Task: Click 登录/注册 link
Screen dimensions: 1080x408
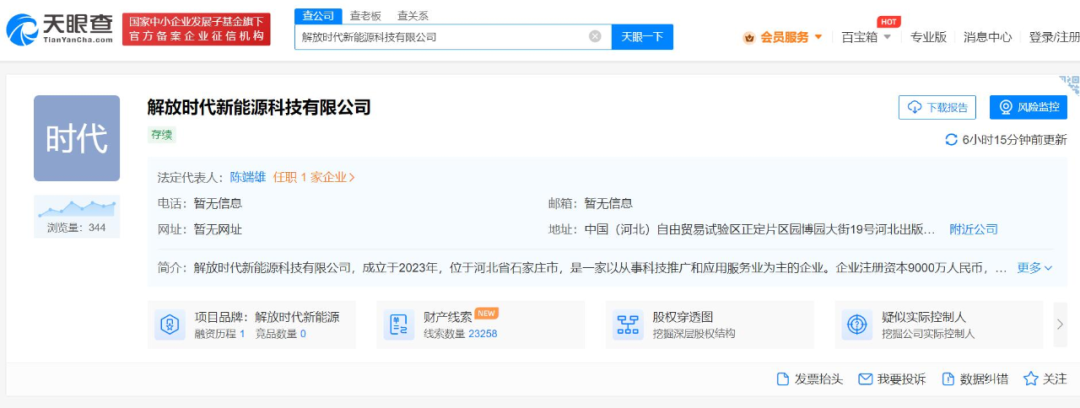Action: [1054, 37]
